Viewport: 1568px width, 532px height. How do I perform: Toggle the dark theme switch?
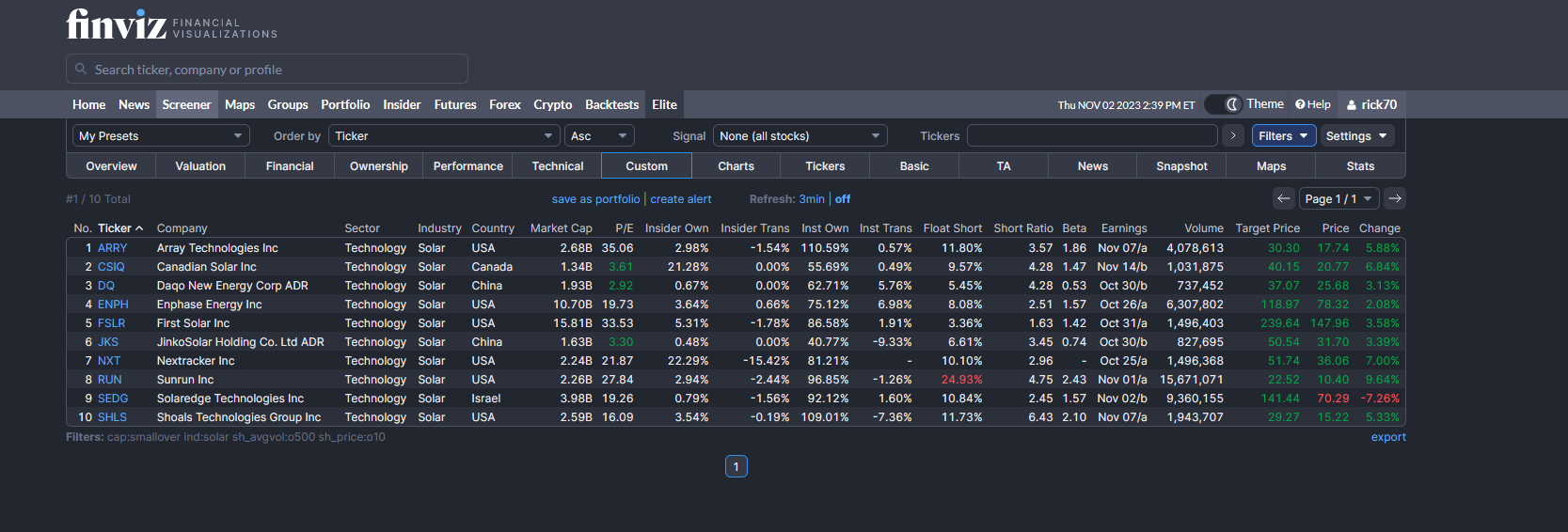(x=1223, y=104)
